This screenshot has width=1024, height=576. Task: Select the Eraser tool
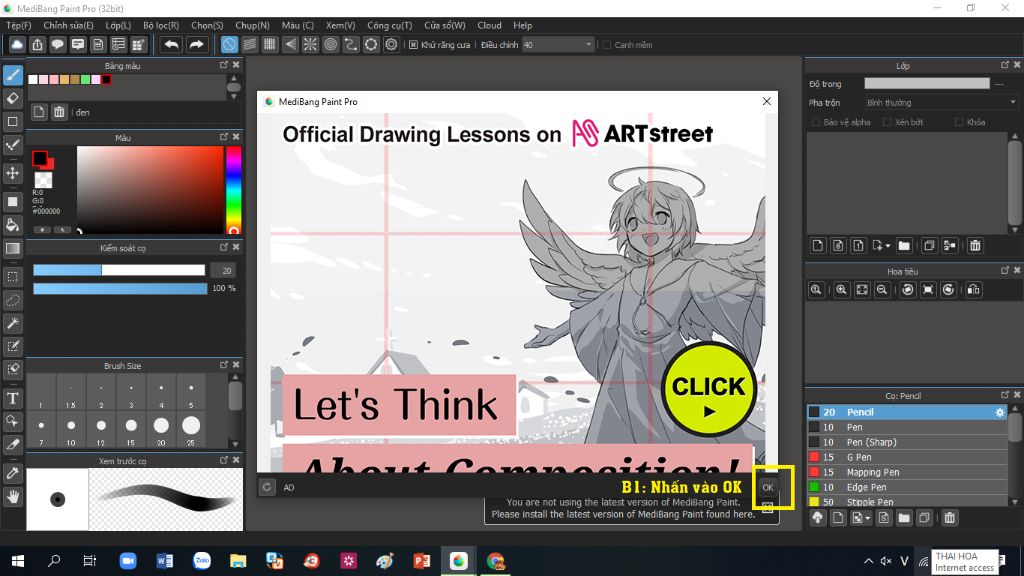point(12,99)
